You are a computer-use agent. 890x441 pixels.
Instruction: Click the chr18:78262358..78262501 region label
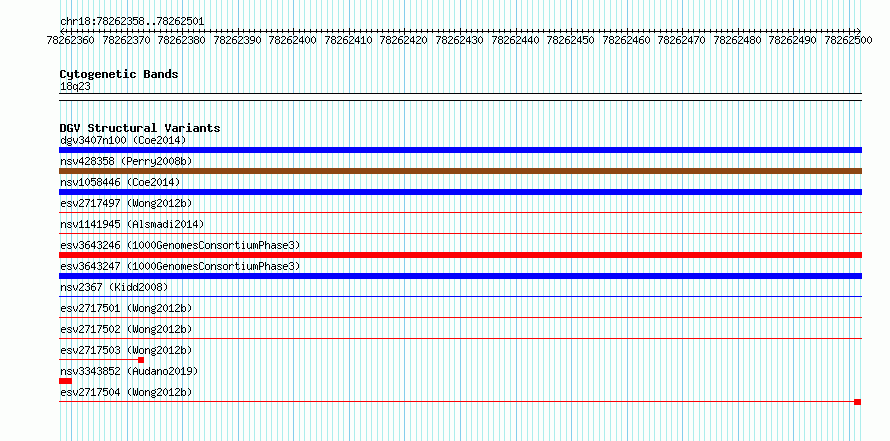pyautogui.click(x=132, y=21)
